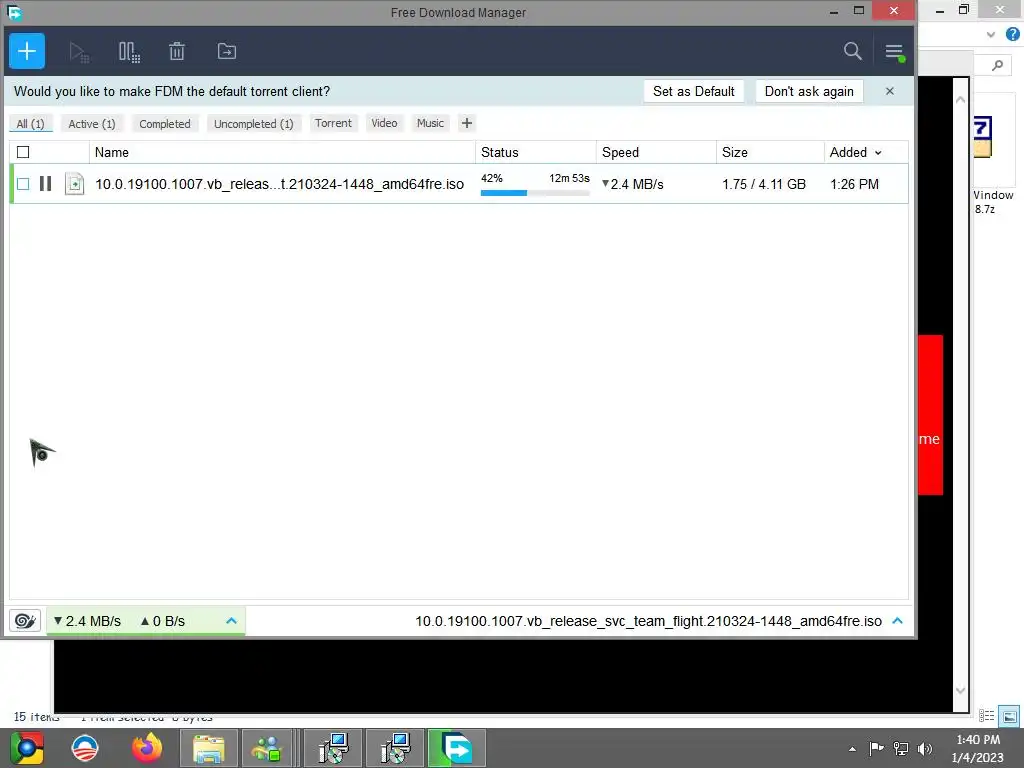1024x768 pixels.
Task: Launch Firefox from the taskbar
Action: [147, 748]
